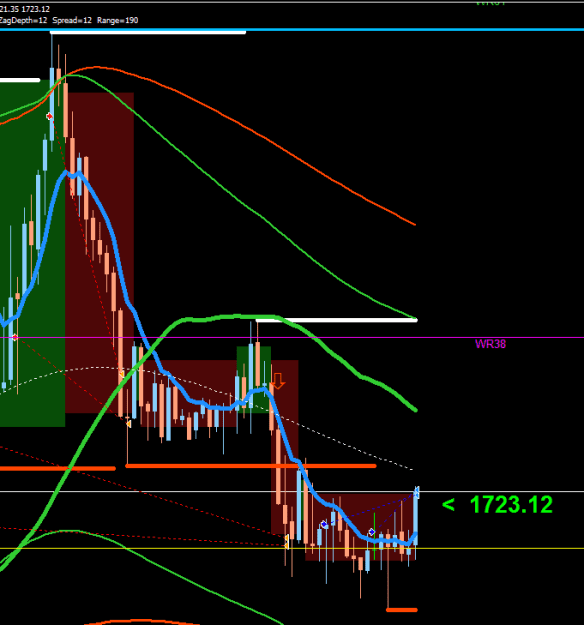Click the green 1723.12 price label
The height and width of the screenshot is (625, 584).
coord(511,505)
